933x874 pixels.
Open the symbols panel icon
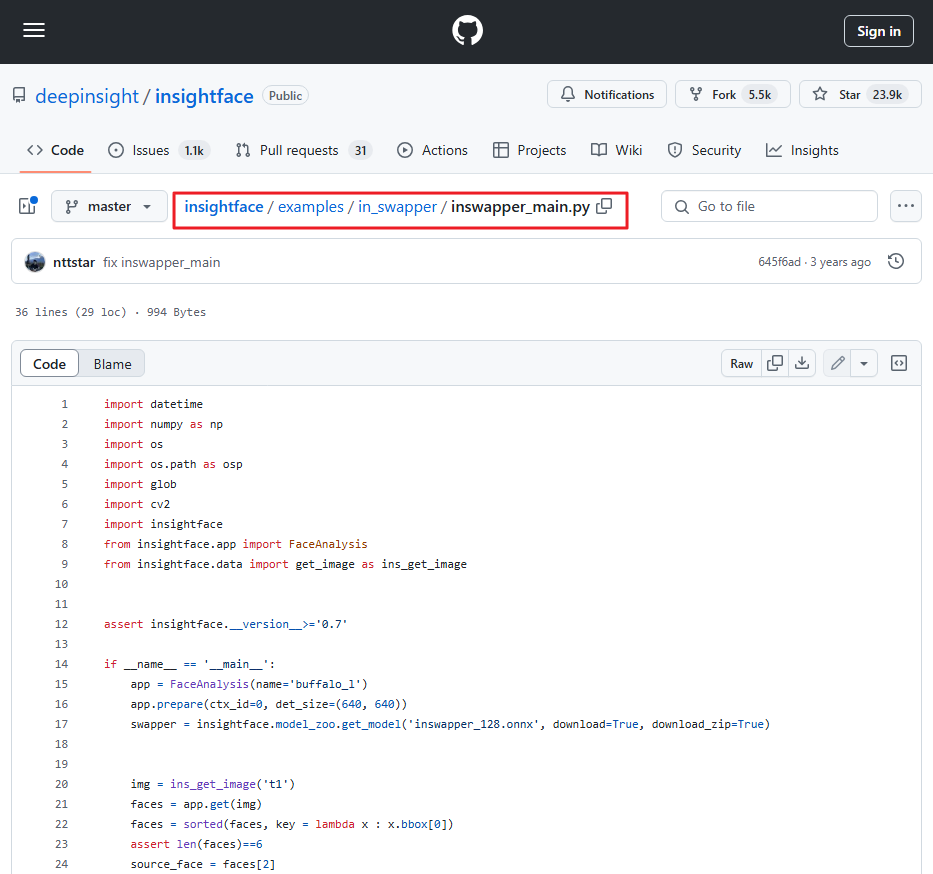[898, 364]
